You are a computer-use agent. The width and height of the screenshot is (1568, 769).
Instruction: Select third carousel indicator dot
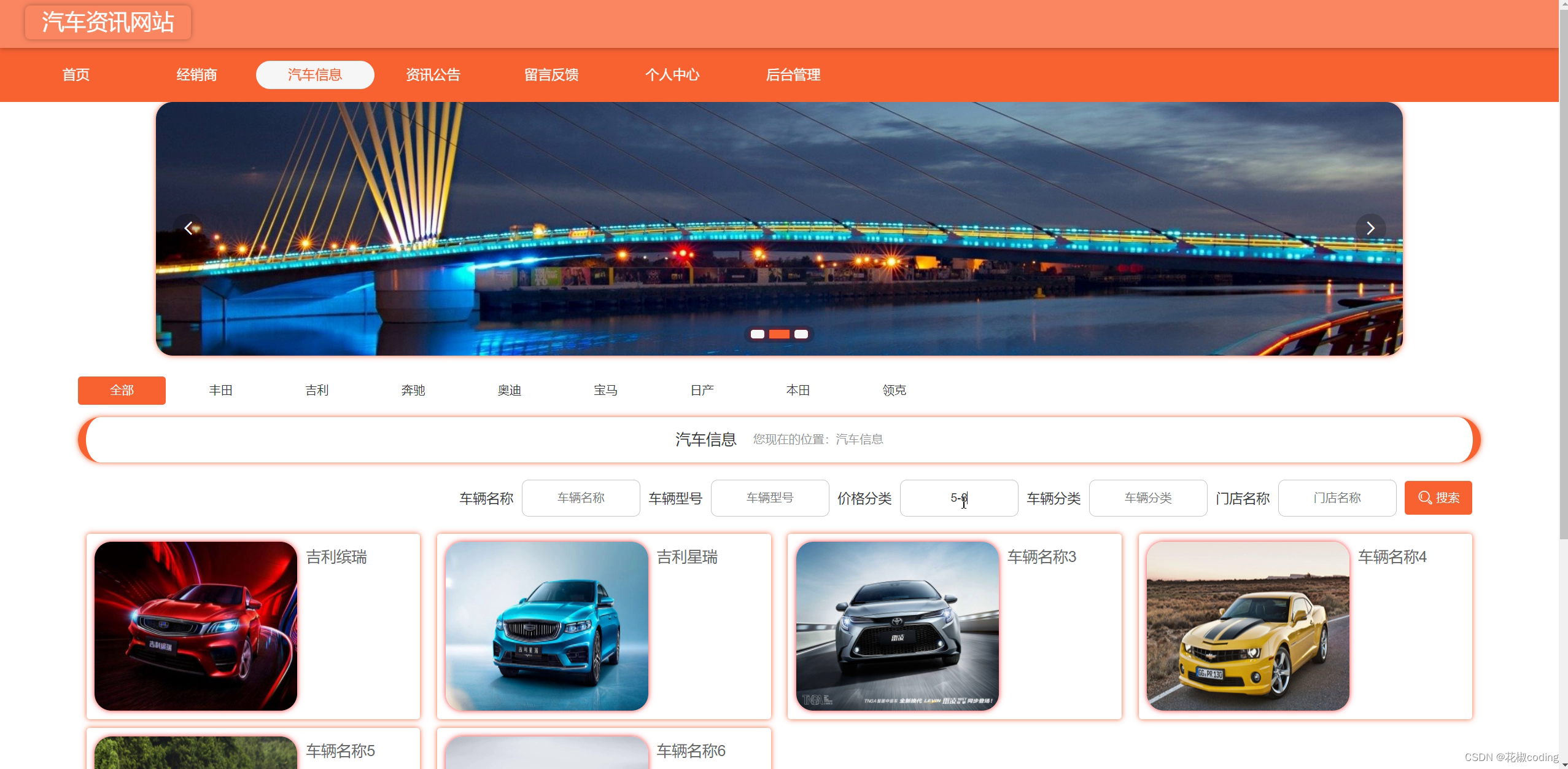[801, 334]
